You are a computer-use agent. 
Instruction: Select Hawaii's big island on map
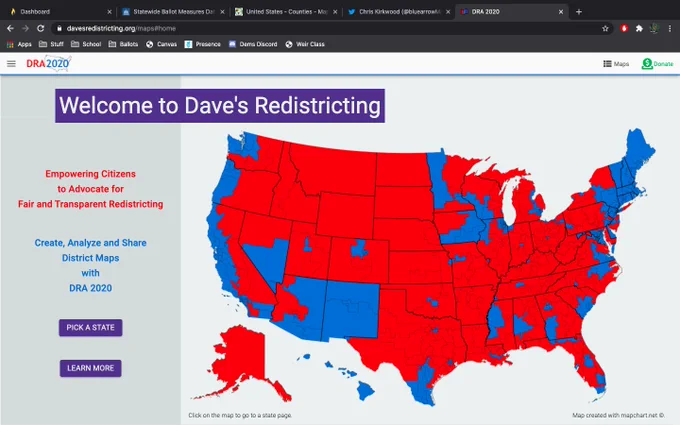point(366,390)
